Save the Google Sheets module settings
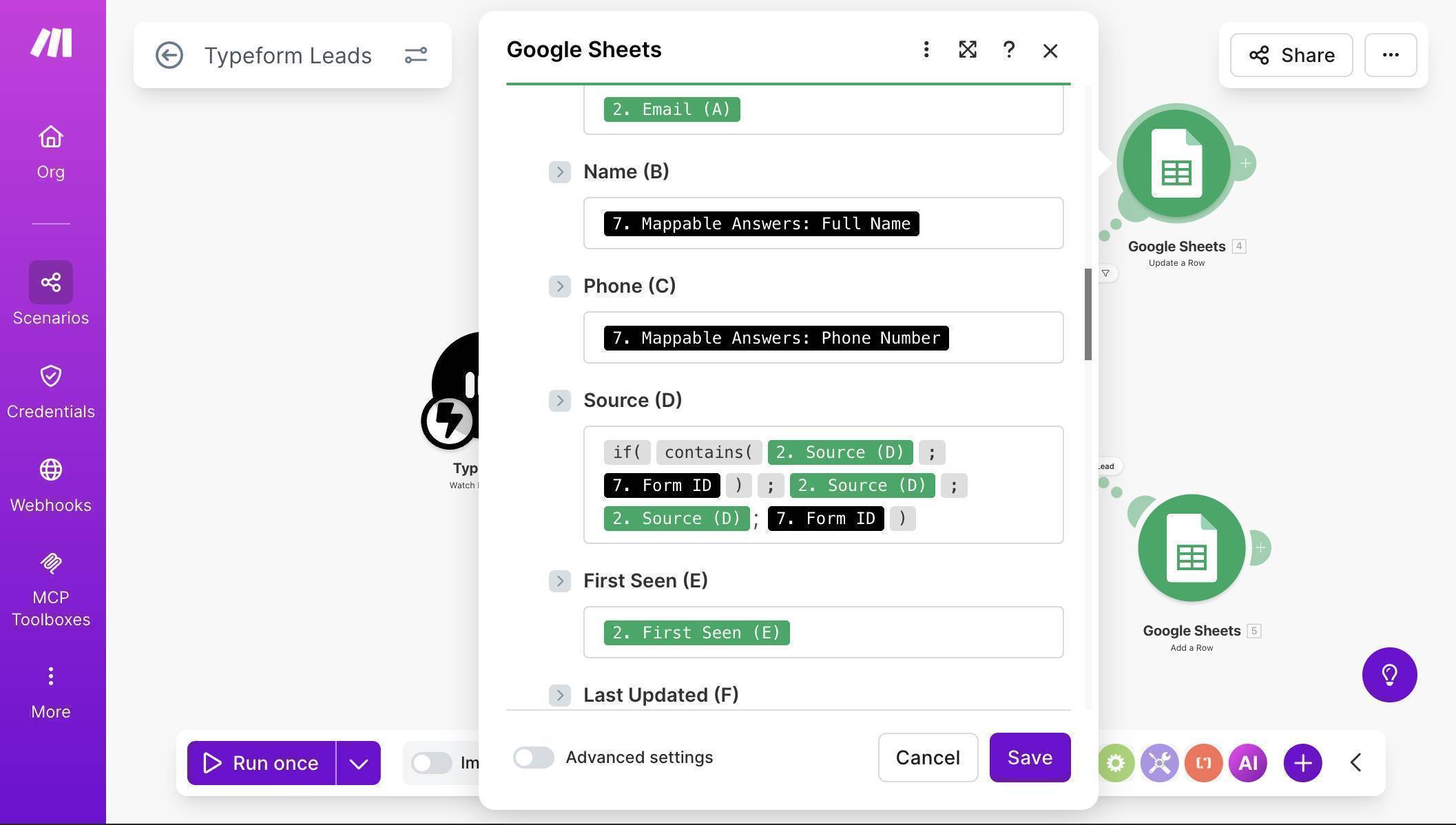This screenshot has height=825, width=1456. click(1029, 758)
